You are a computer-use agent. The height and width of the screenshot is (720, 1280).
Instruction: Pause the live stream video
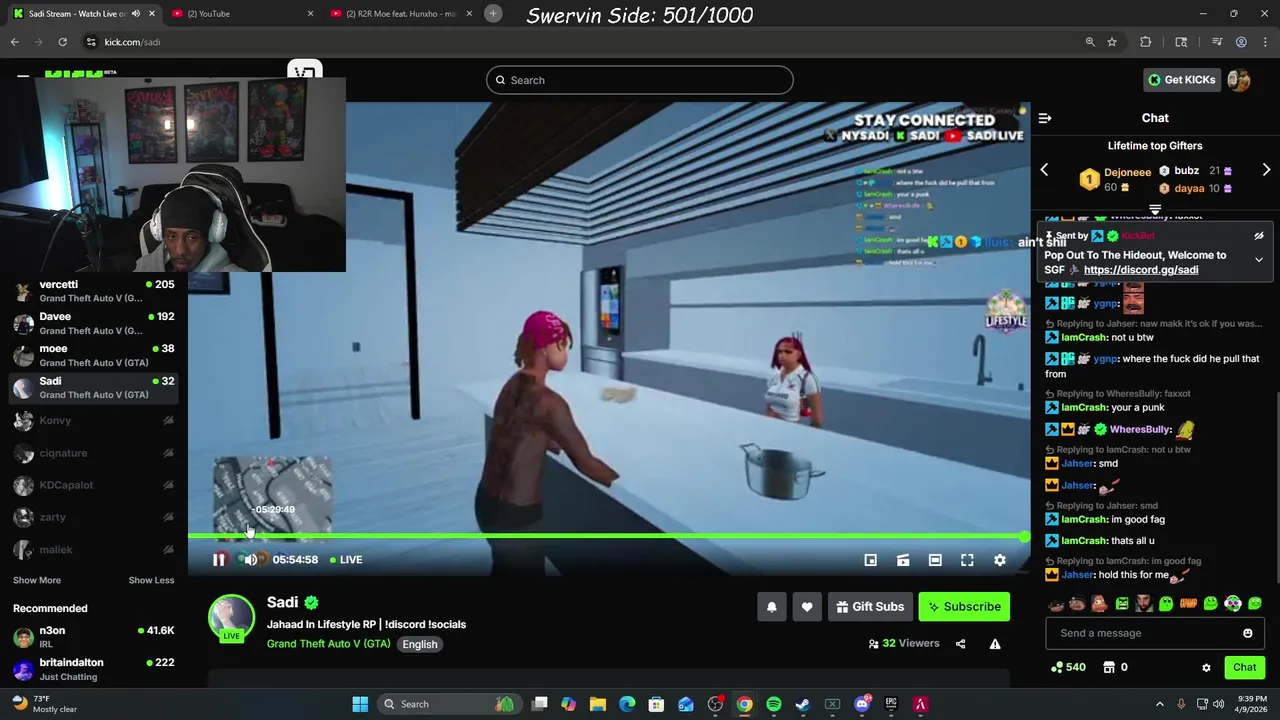point(219,560)
